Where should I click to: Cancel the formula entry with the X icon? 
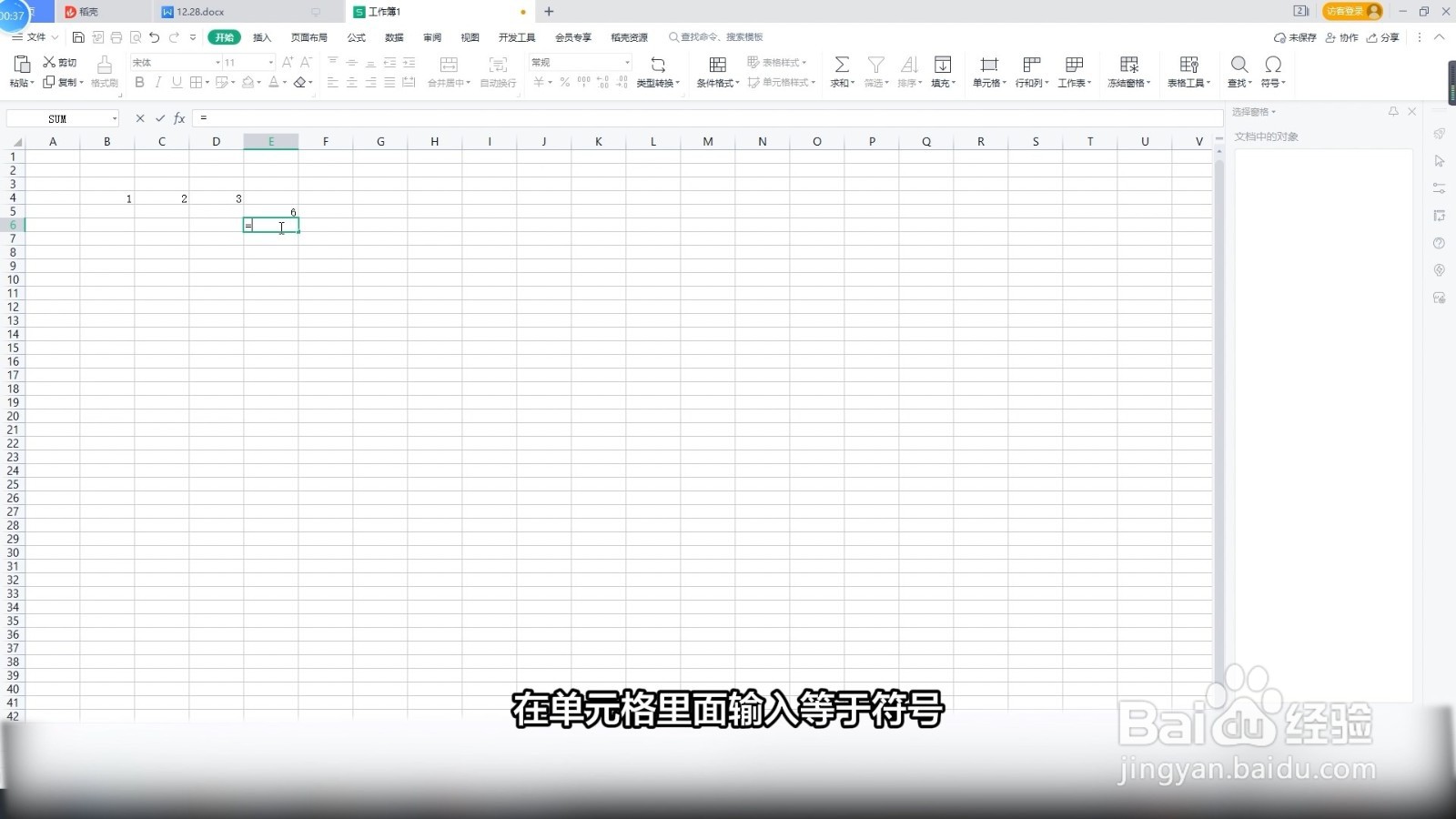pyautogui.click(x=140, y=118)
